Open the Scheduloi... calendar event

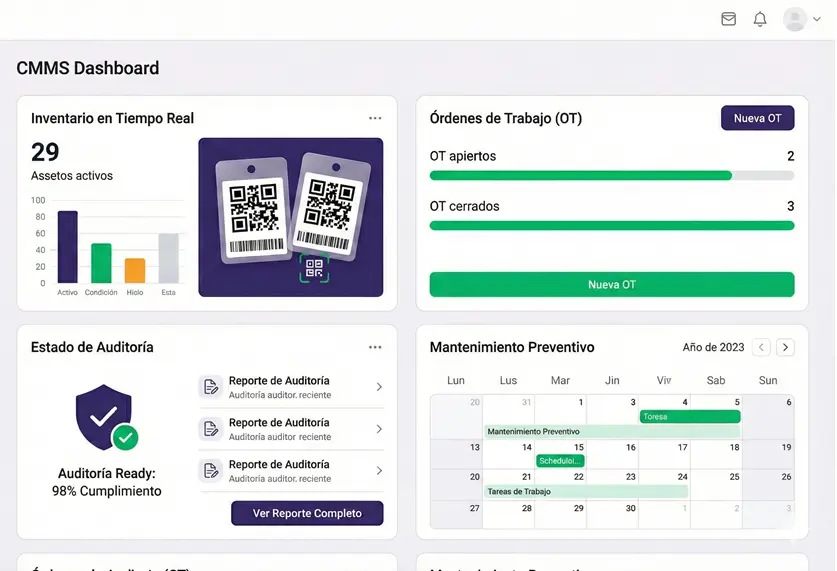560,461
